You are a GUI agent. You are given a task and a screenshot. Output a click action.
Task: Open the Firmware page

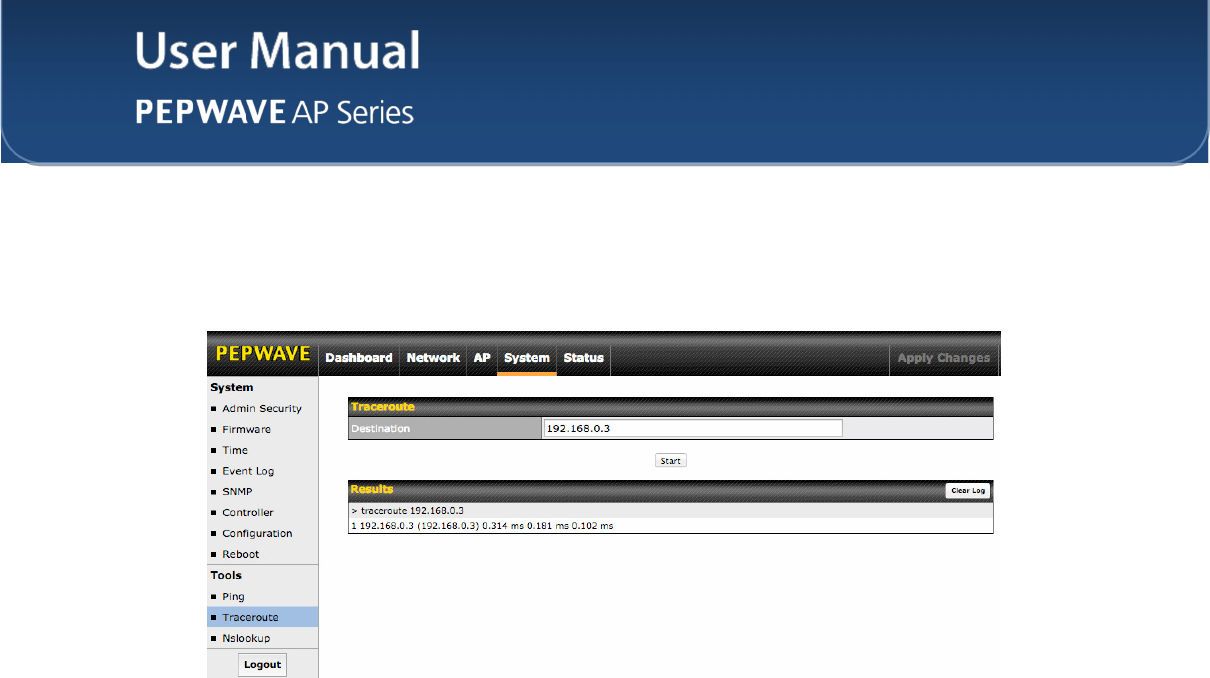[247, 429]
